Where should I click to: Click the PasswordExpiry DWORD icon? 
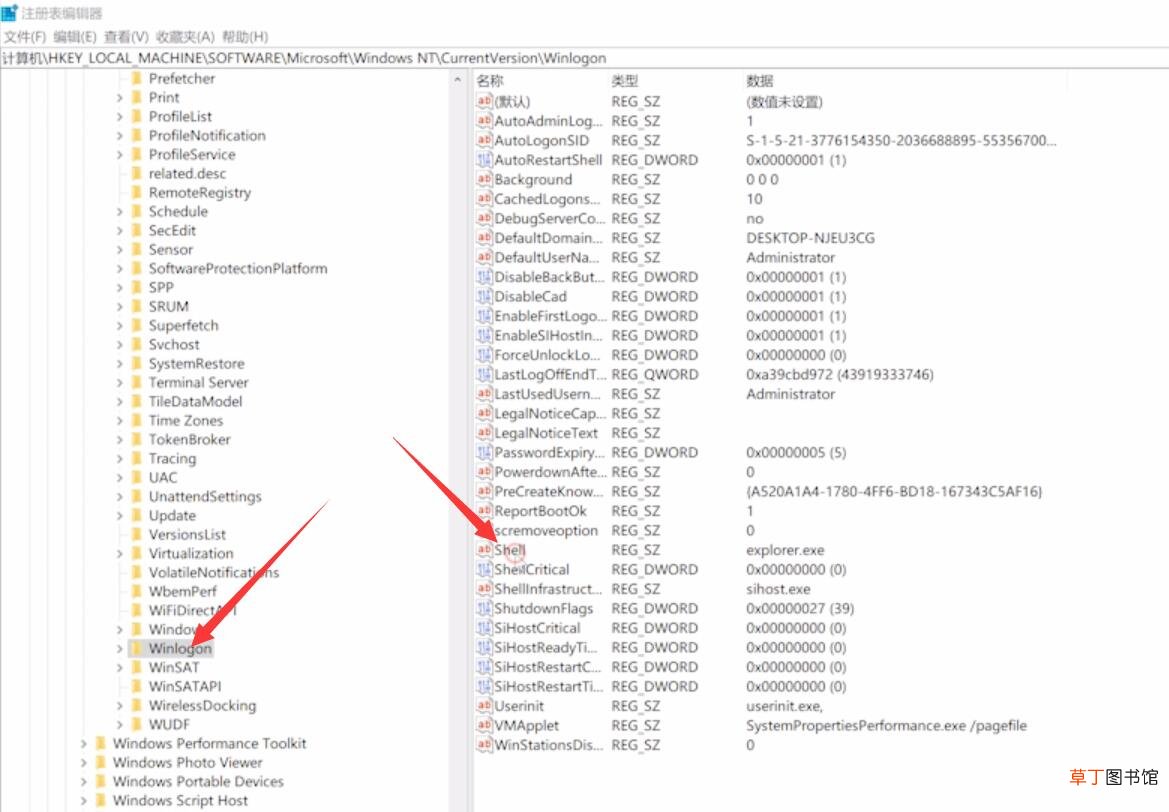(484, 452)
